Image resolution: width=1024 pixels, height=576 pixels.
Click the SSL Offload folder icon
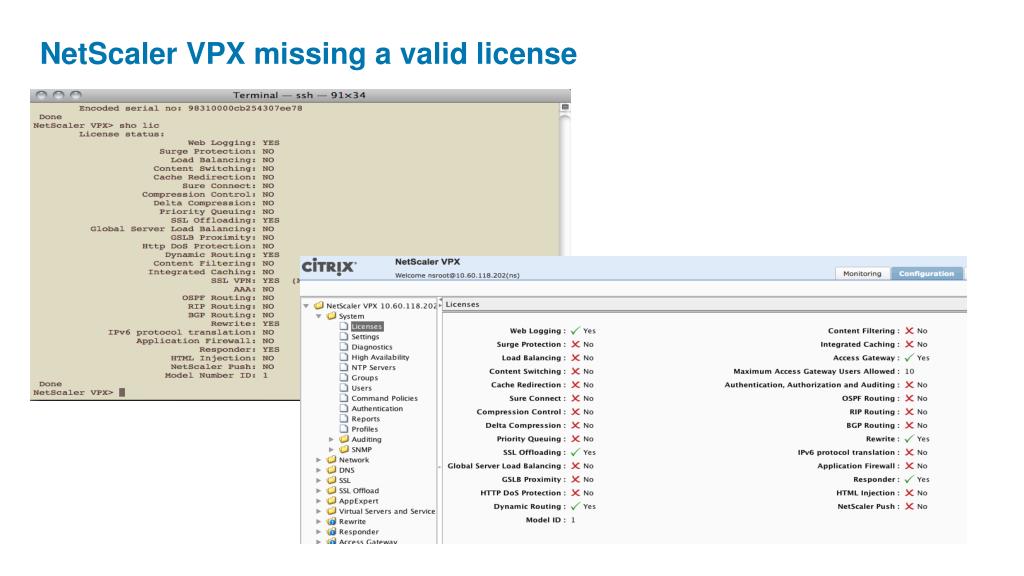click(332, 490)
